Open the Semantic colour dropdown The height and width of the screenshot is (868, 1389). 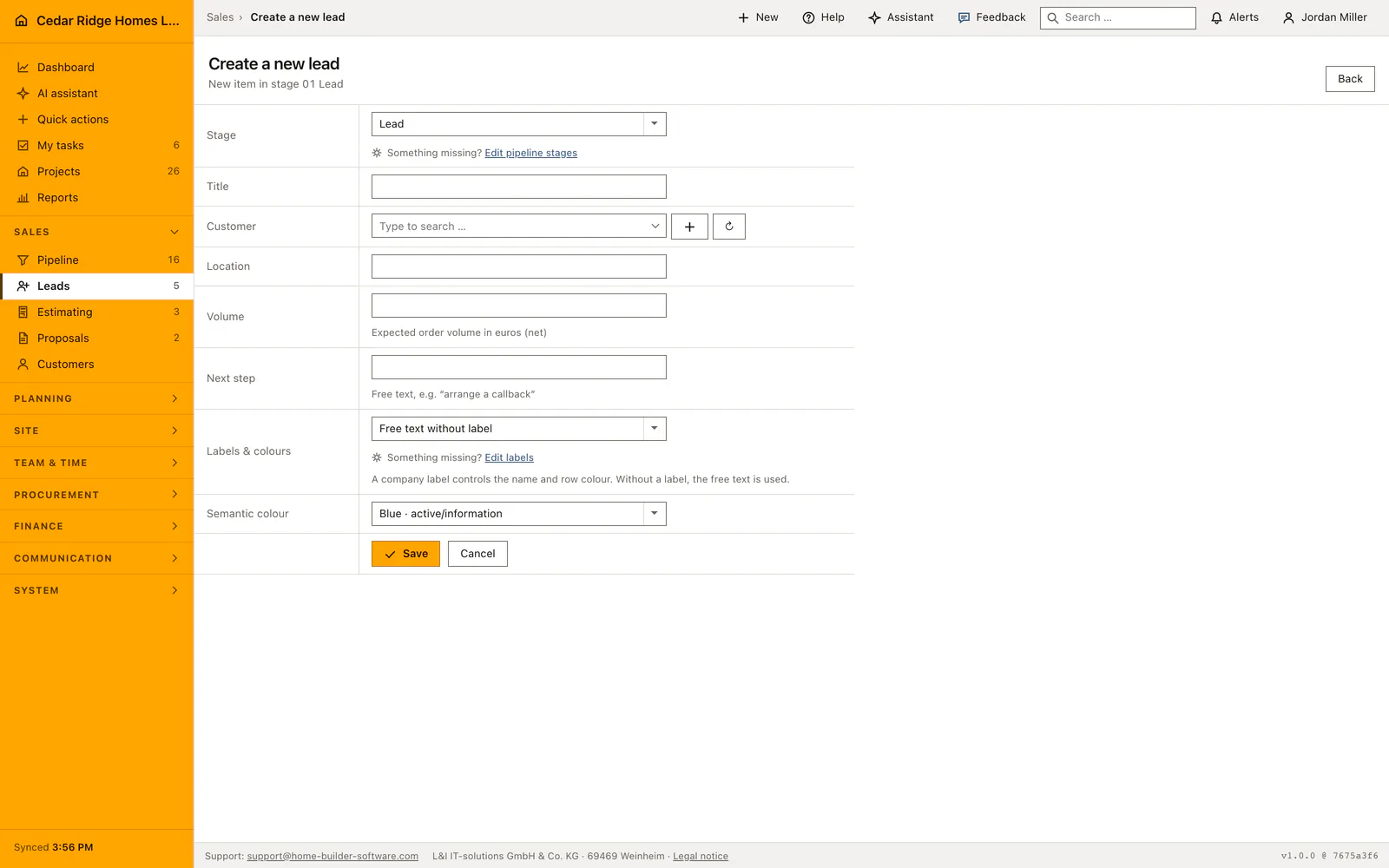518,514
